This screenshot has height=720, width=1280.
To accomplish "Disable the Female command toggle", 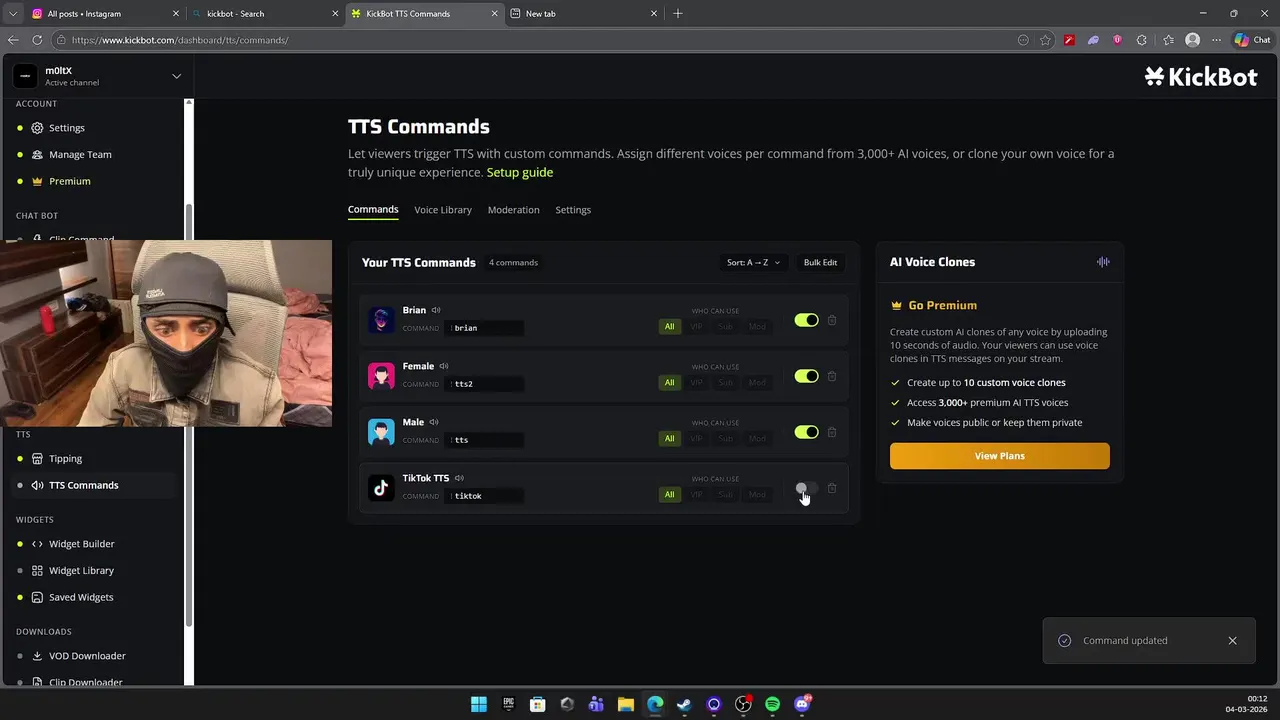I will (x=806, y=376).
